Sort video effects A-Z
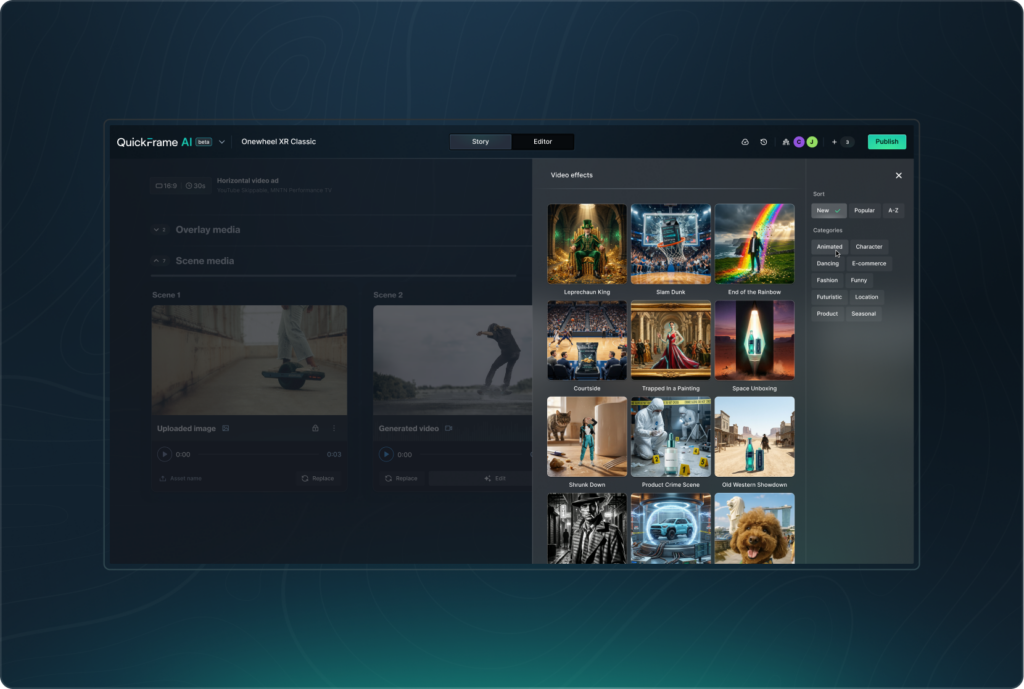Screen dimensions: 1024x689 [x=893, y=211]
